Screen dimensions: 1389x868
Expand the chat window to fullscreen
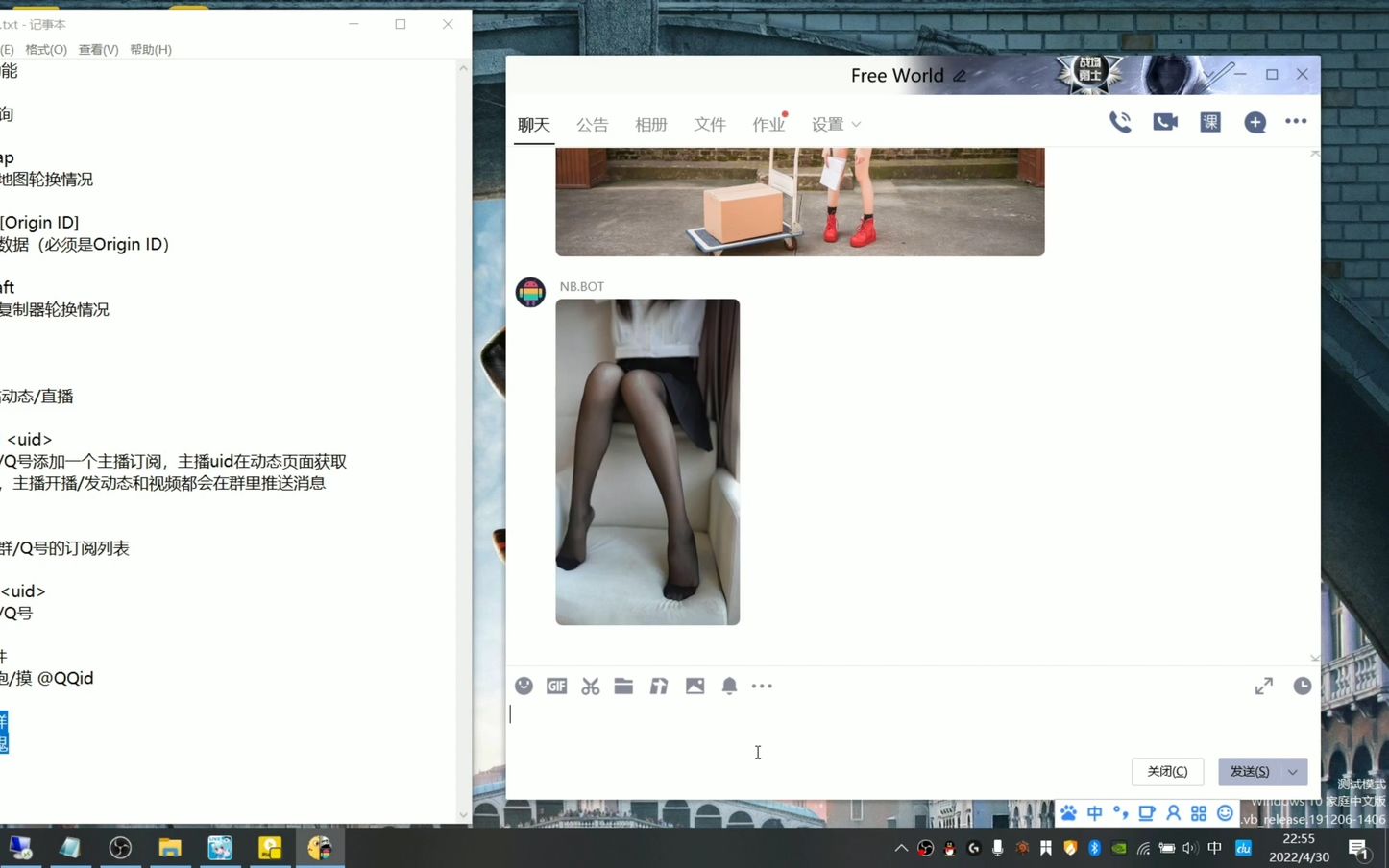1262,686
